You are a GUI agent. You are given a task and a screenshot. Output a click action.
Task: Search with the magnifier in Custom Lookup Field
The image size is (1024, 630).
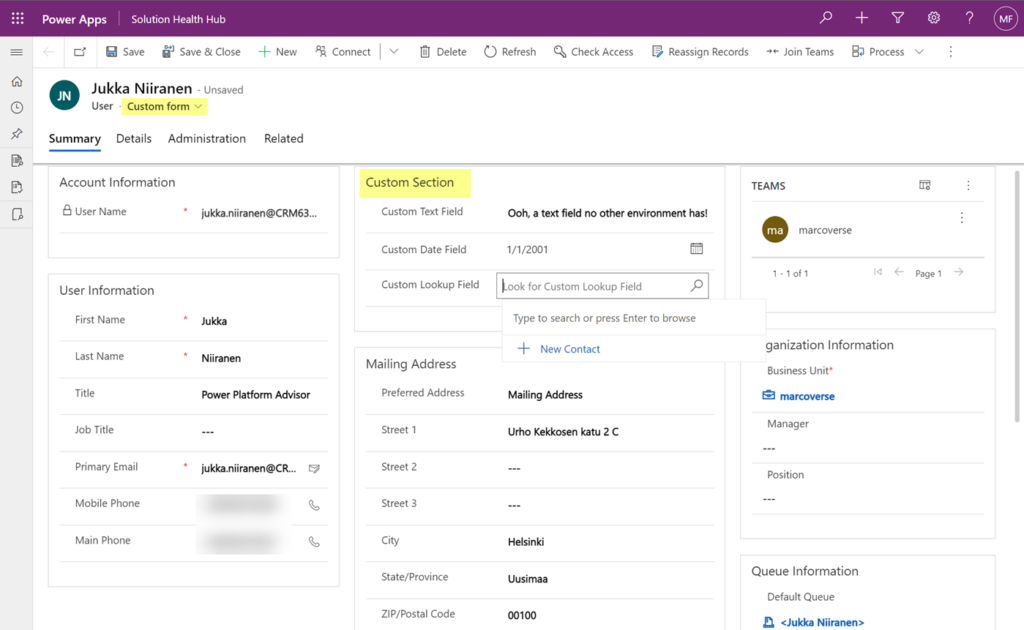696,285
